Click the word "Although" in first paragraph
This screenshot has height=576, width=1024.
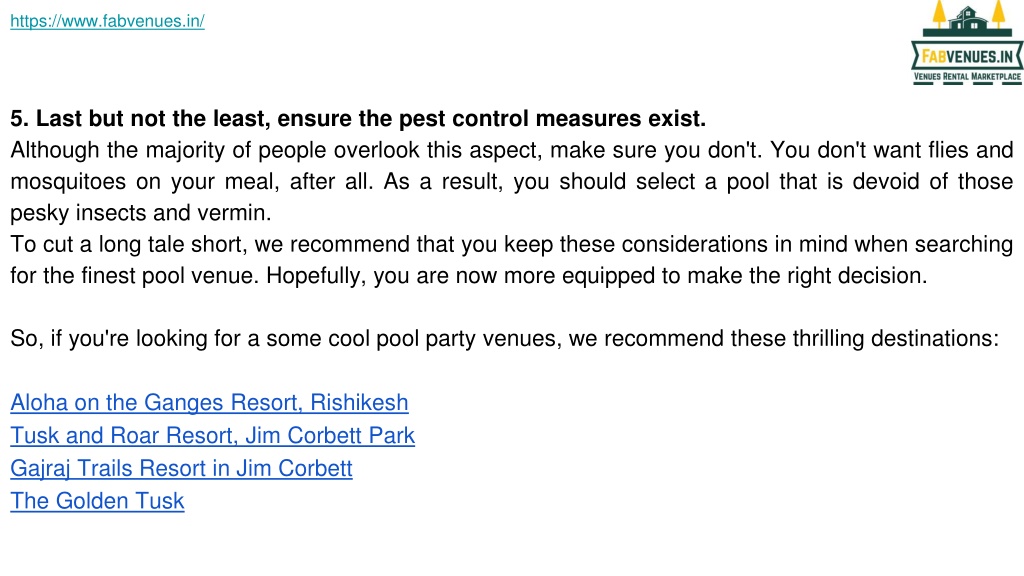point(54,150)
